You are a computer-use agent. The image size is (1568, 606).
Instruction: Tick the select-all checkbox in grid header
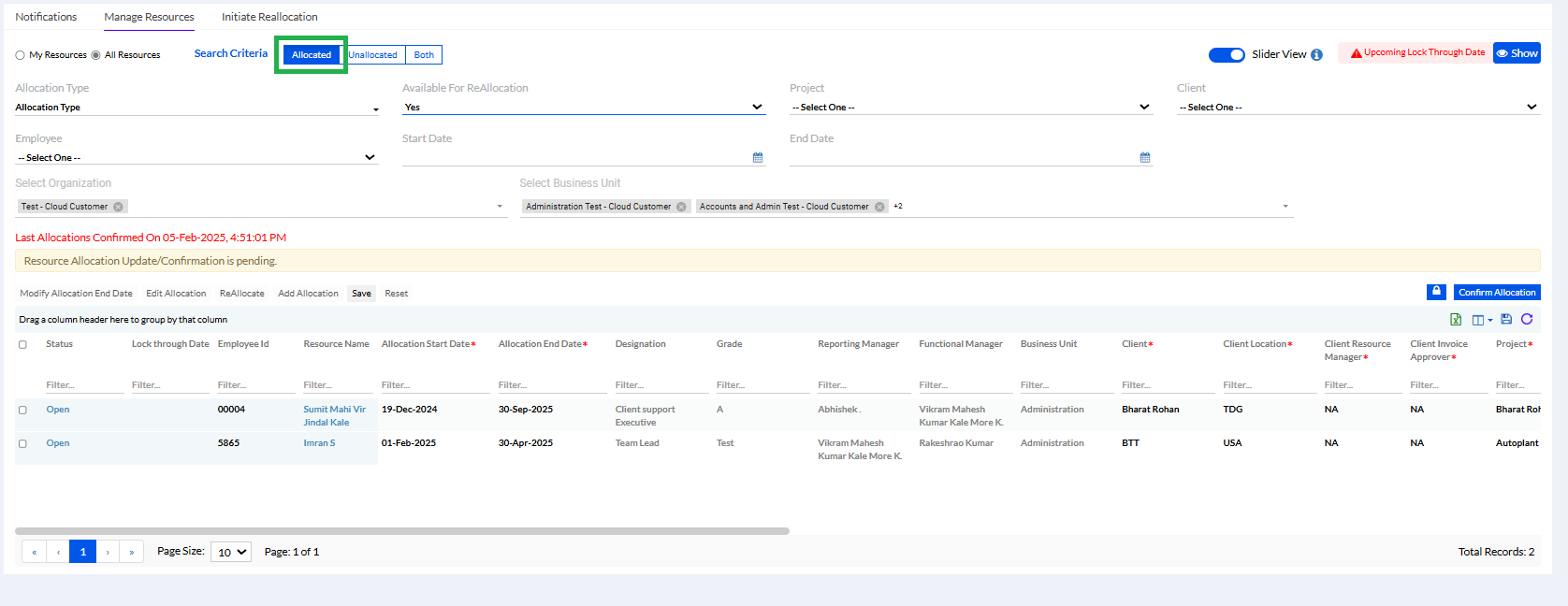[x=22, y=344]
